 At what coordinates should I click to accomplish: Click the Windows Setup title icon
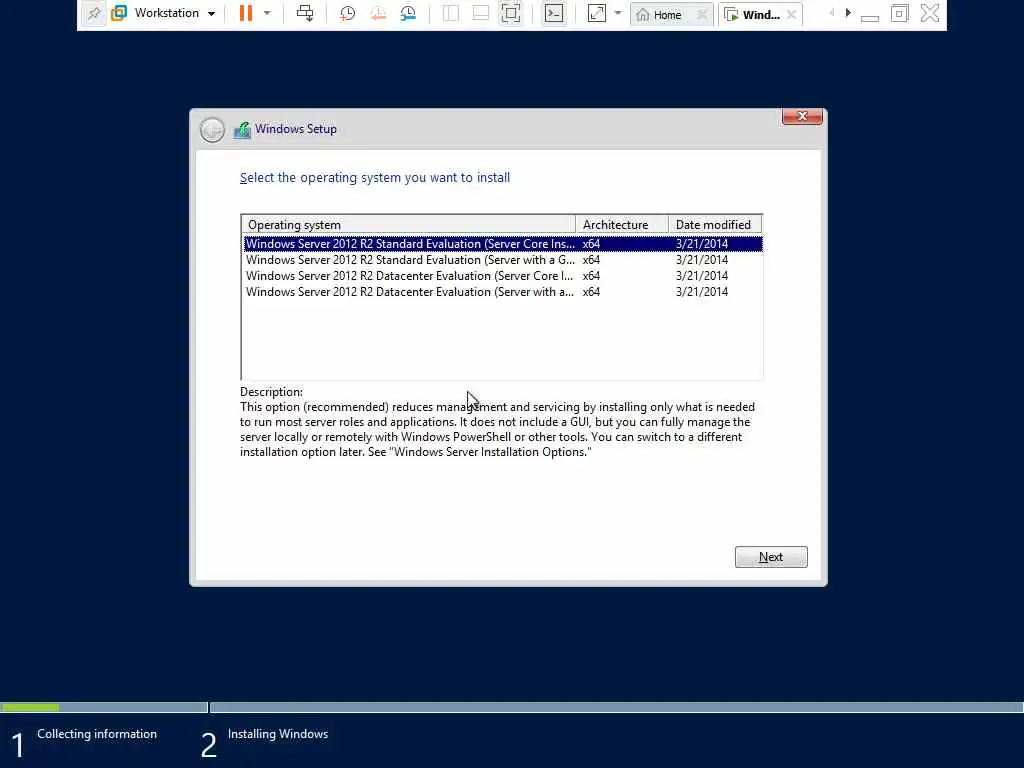(242, 130)
